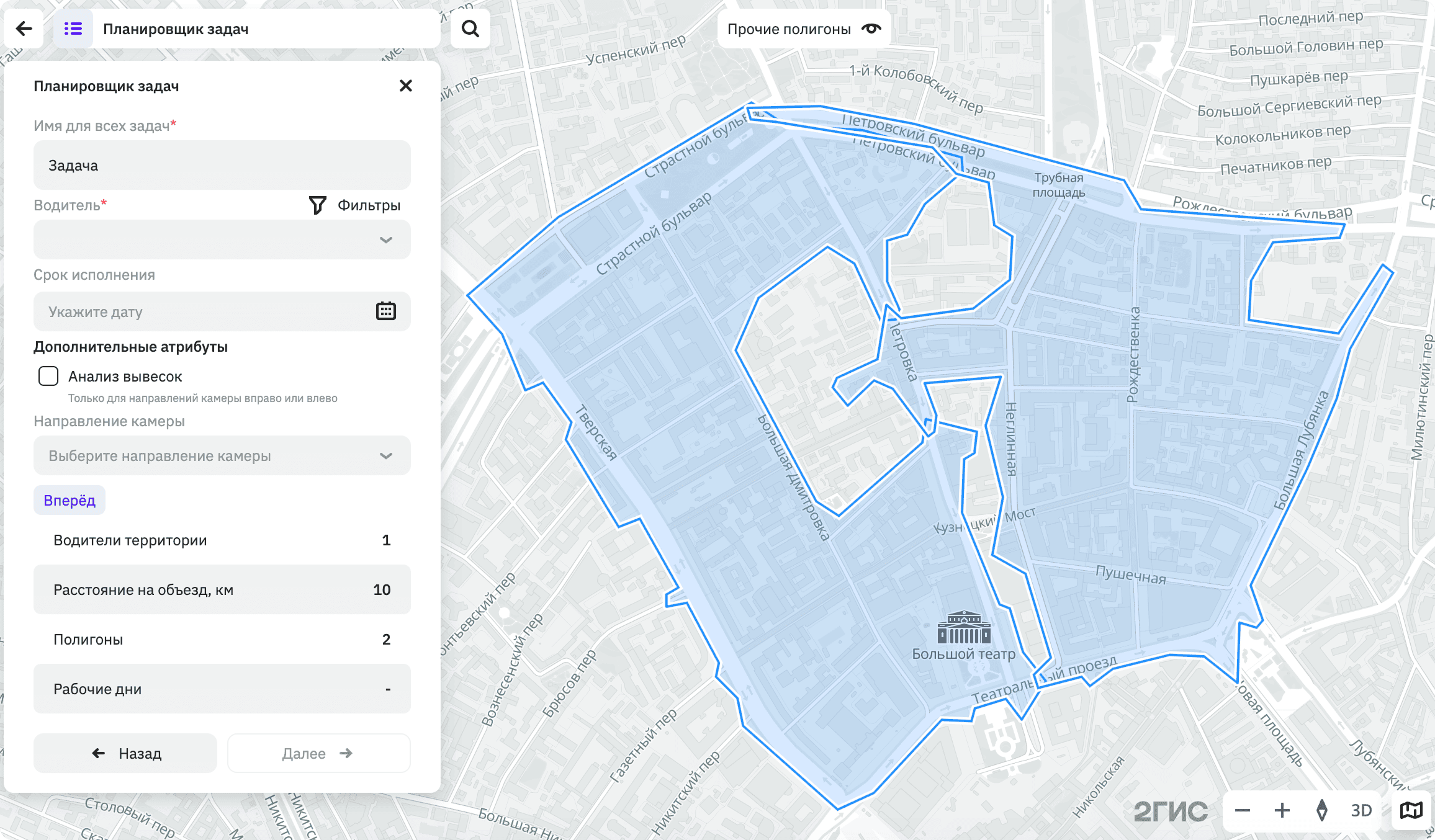Open the map layers icon

tap(1411, 810)
